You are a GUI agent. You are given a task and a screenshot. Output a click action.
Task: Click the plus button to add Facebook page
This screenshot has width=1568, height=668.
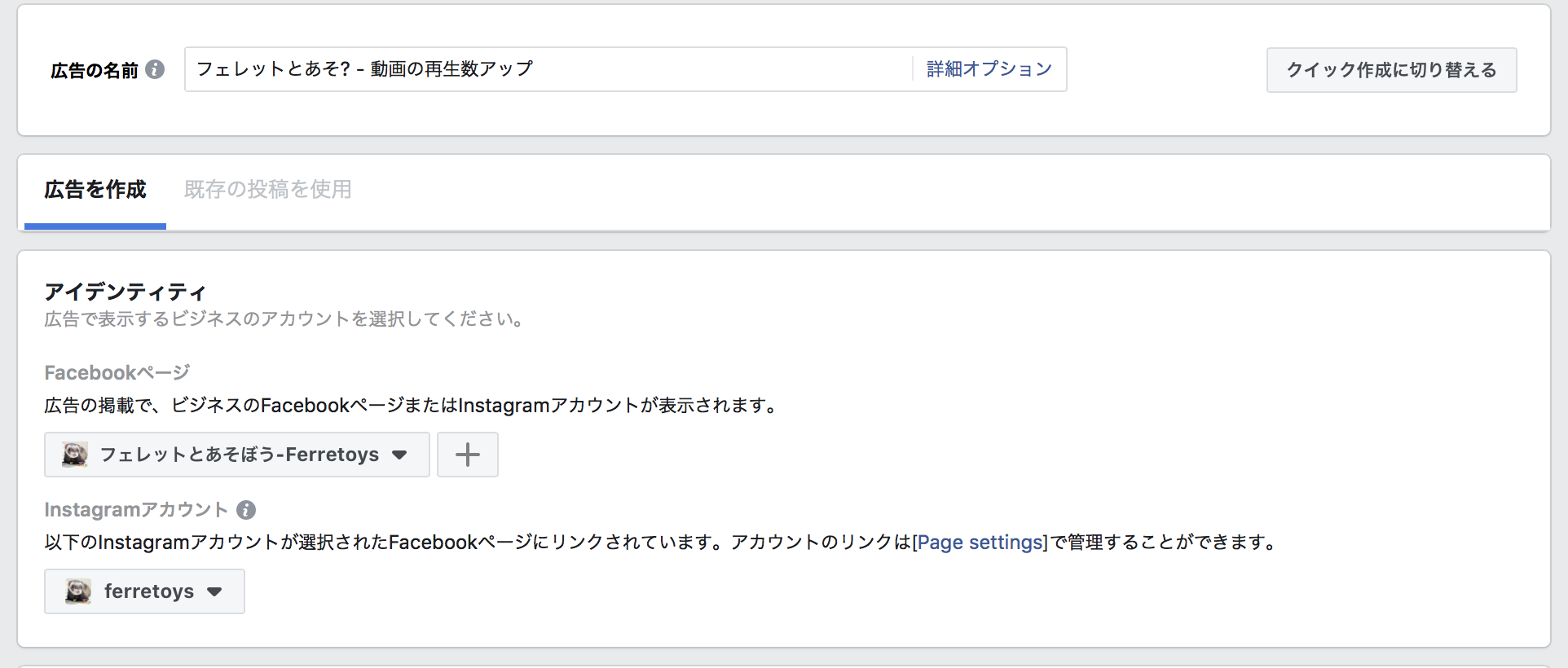(x=467, y=455)
